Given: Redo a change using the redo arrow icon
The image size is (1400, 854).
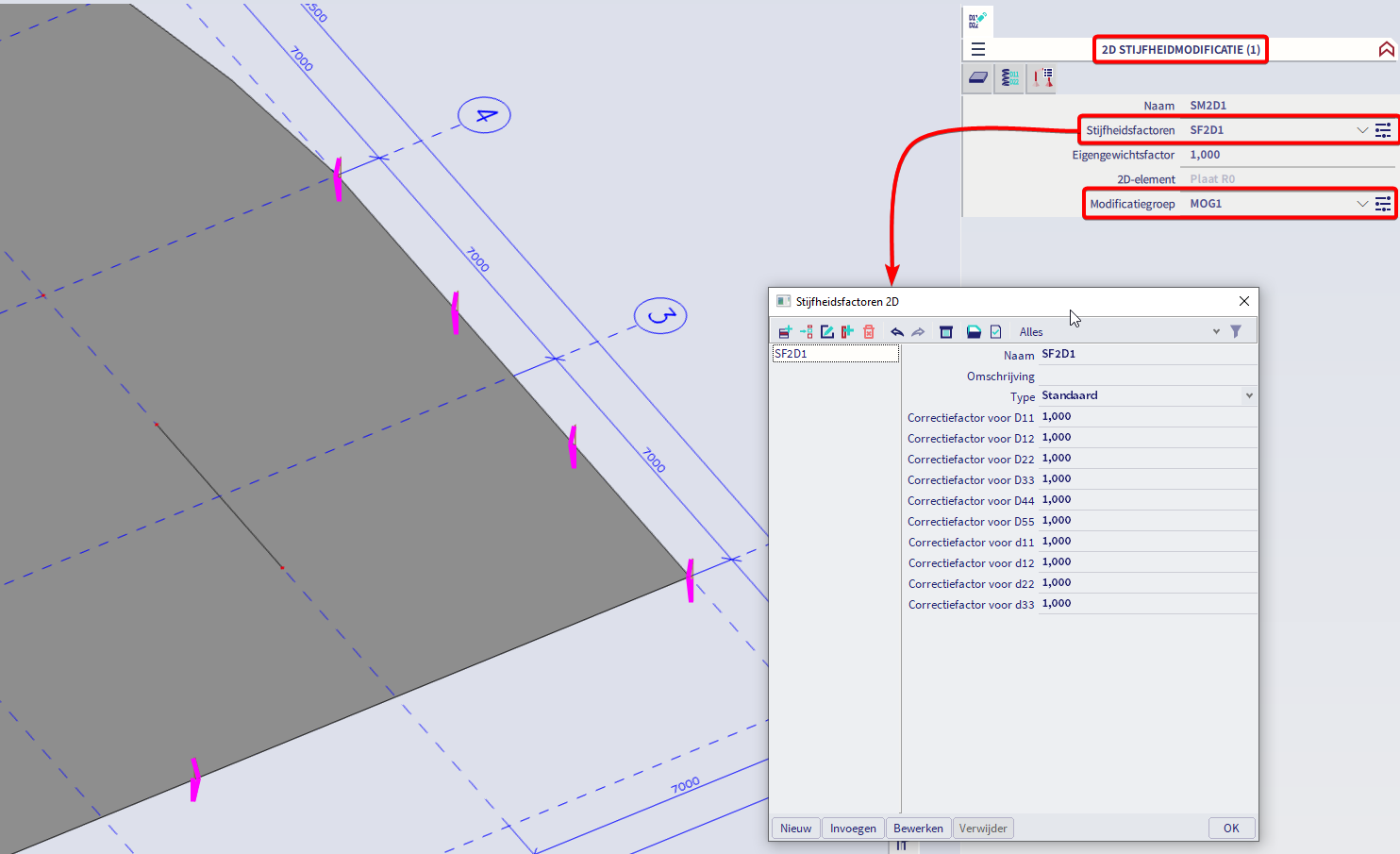Looking at the screenshot, I should point(918,331).
